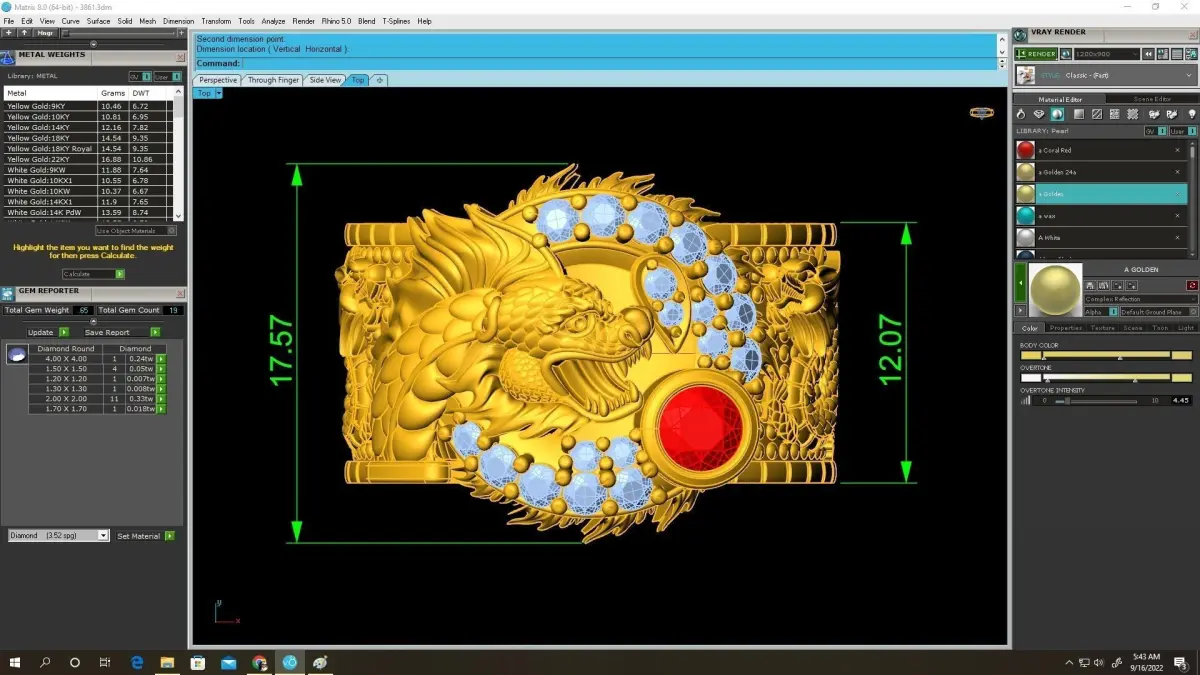Open the T-Splines menu
This screenshot has height=675, width=1200.
click(396, 21)
